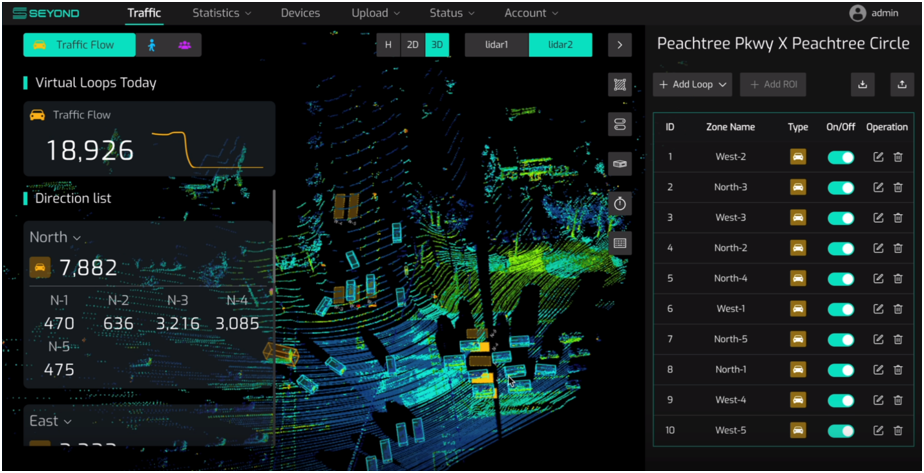The height and width of the screenshot is (473, 924).
Task: Switch to the lidar1 view tab
Action: [x=497, y=45]
